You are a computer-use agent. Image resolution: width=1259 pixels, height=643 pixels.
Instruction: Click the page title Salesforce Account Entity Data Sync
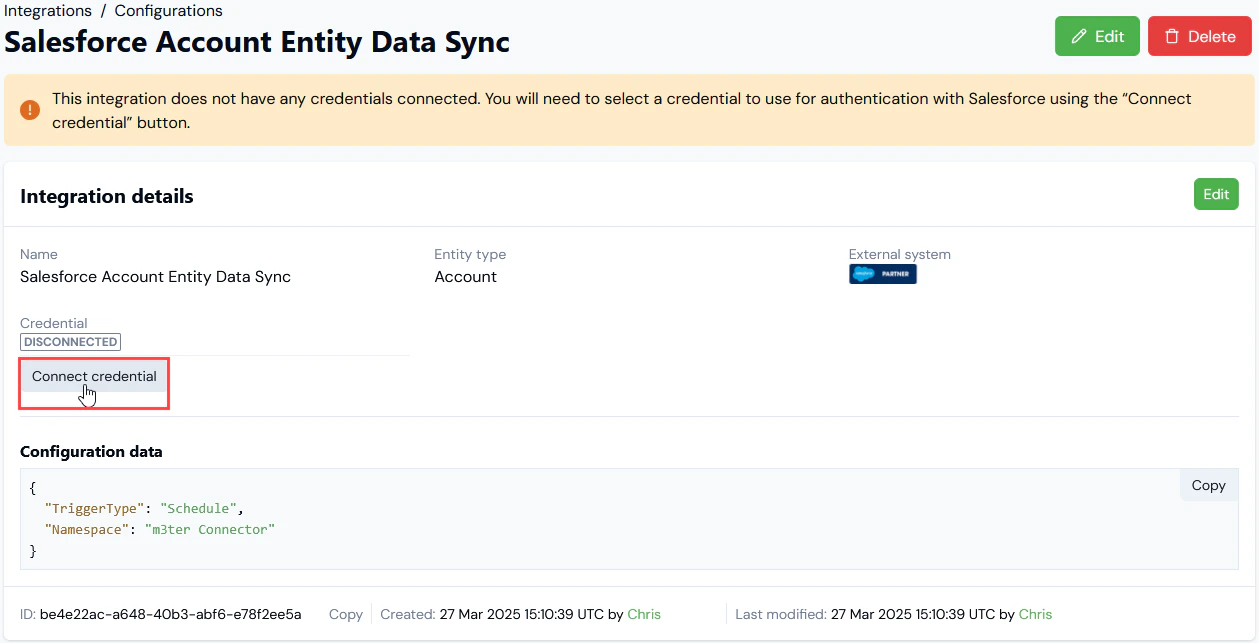click(x=257, y=43)
